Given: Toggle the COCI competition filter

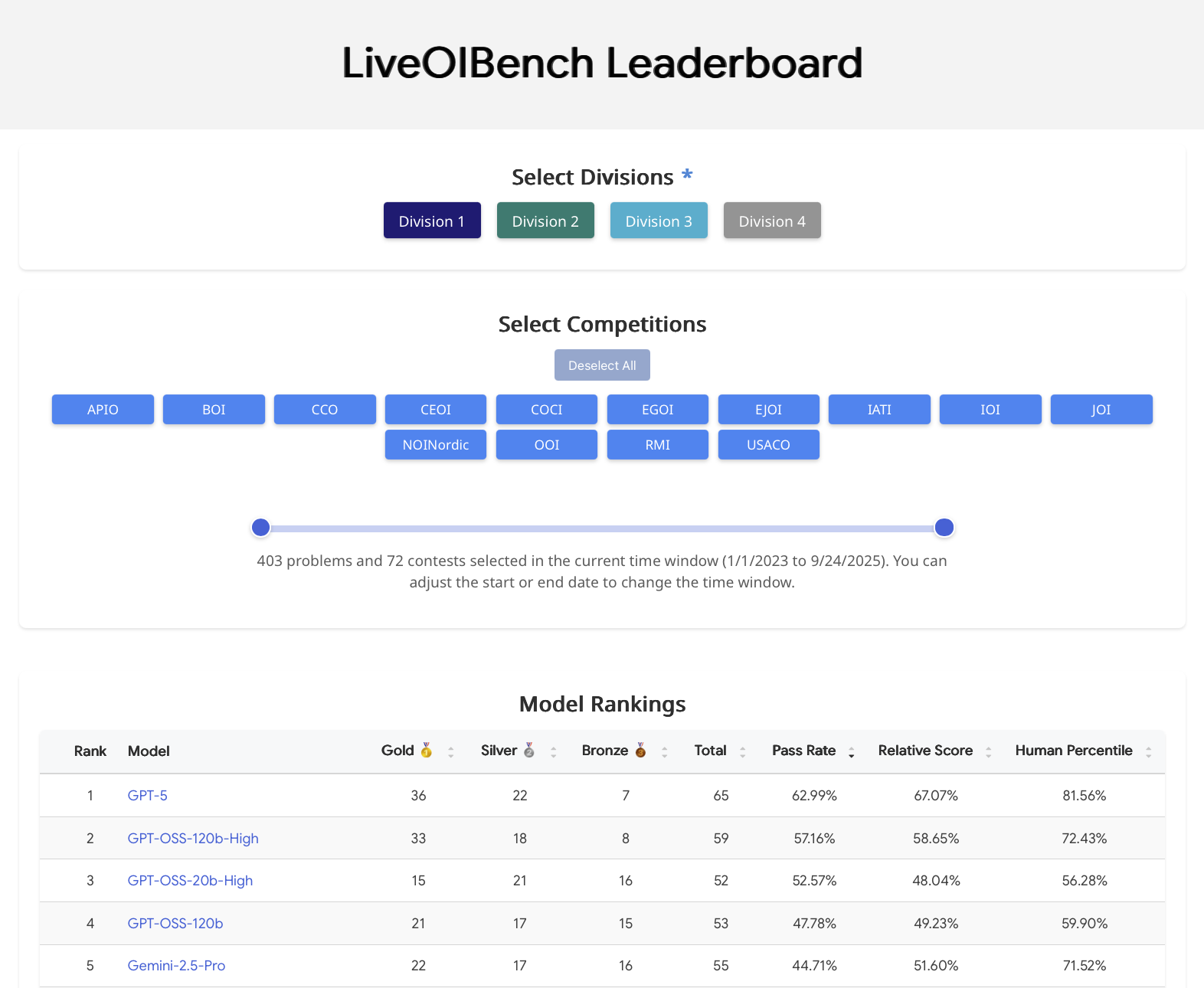Looking at the screenshot, I should pos(547,409).
